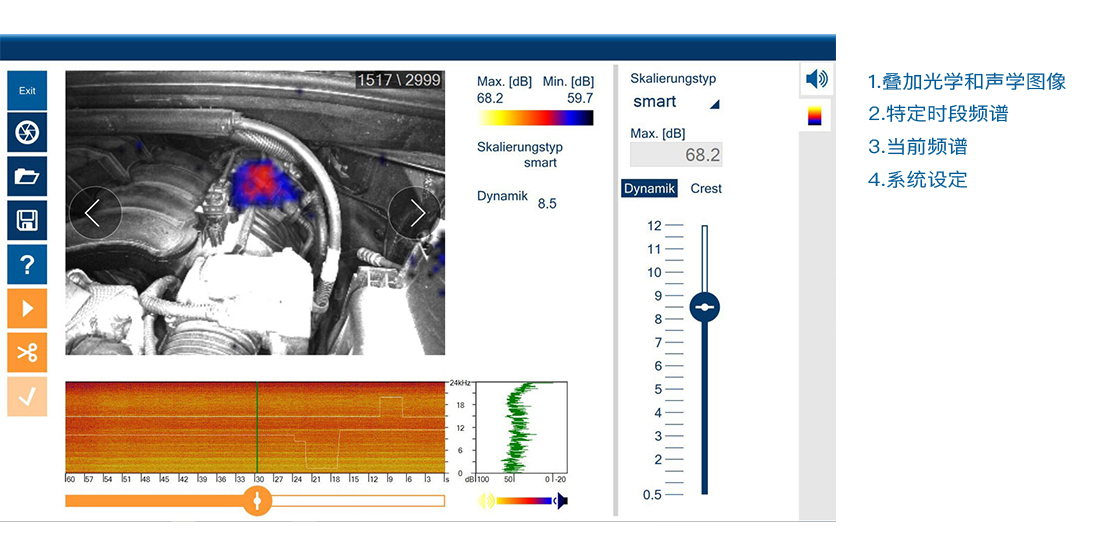This screenshot has width=1120, height=560.
Task: Click the orange checkmark confirm icon
Action: (27, 396)
